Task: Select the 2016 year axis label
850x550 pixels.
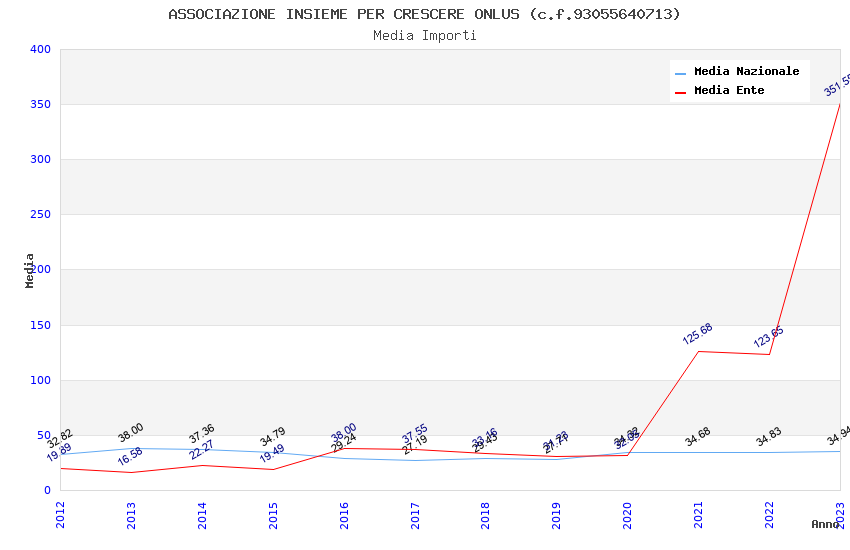Action: pos(344,515)
